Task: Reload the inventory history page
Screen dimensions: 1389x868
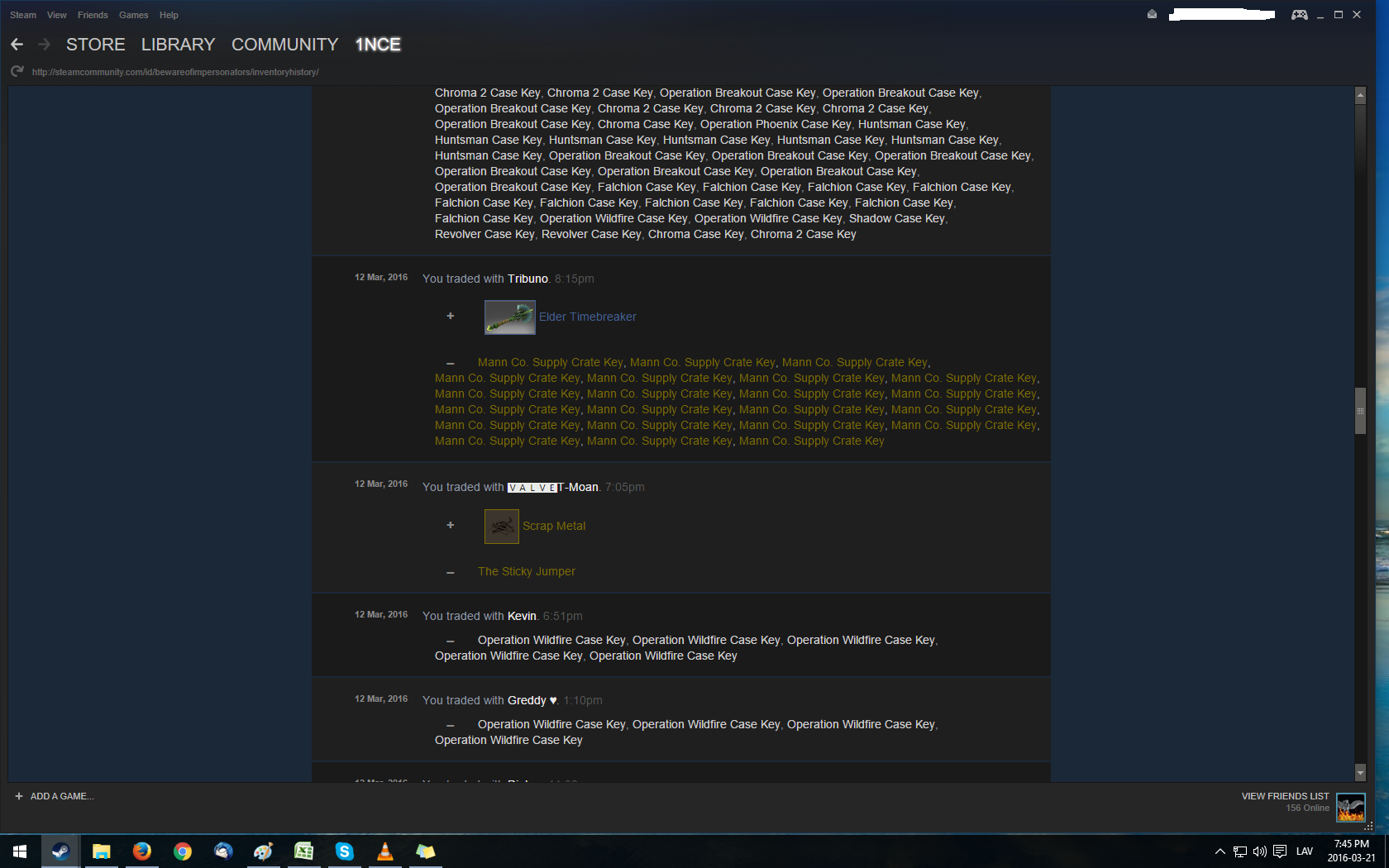Action: [x=17, y=72]
